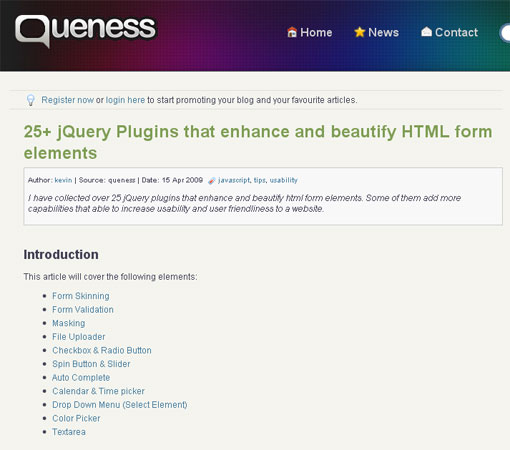Go to Textarea section
510x450 pixels.
point(69,432)
